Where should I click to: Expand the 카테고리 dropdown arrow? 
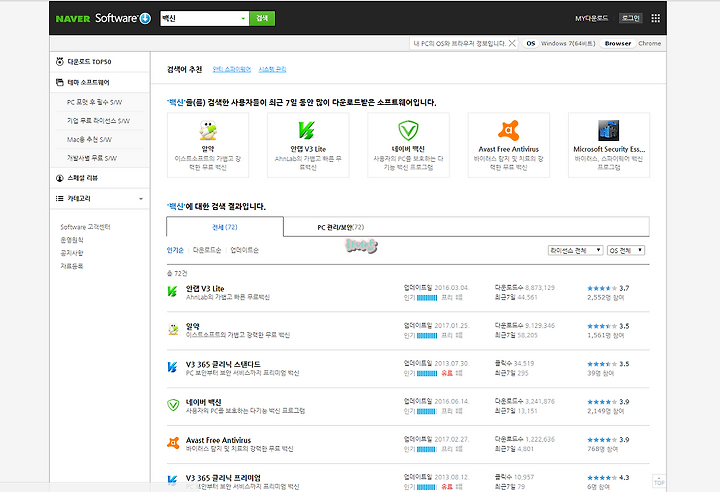point(141,199)
